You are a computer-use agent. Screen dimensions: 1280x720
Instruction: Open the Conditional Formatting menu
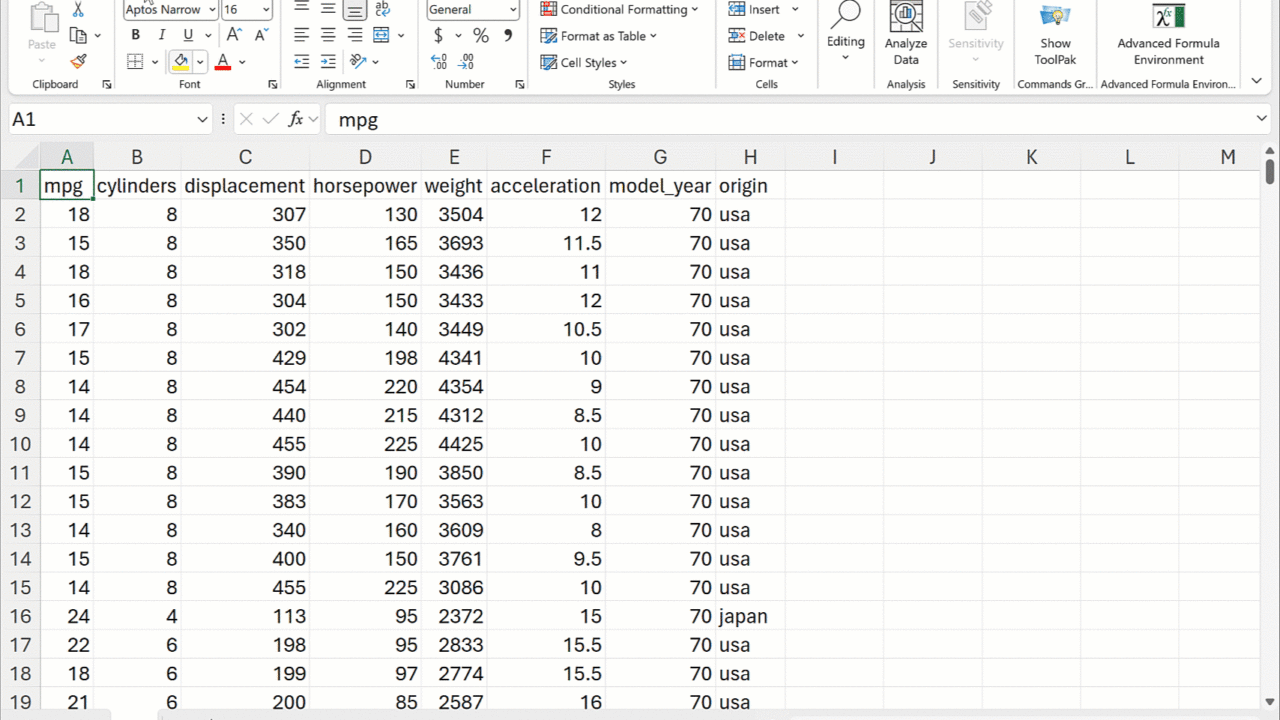pyautogui.click(x=619, y=10)
